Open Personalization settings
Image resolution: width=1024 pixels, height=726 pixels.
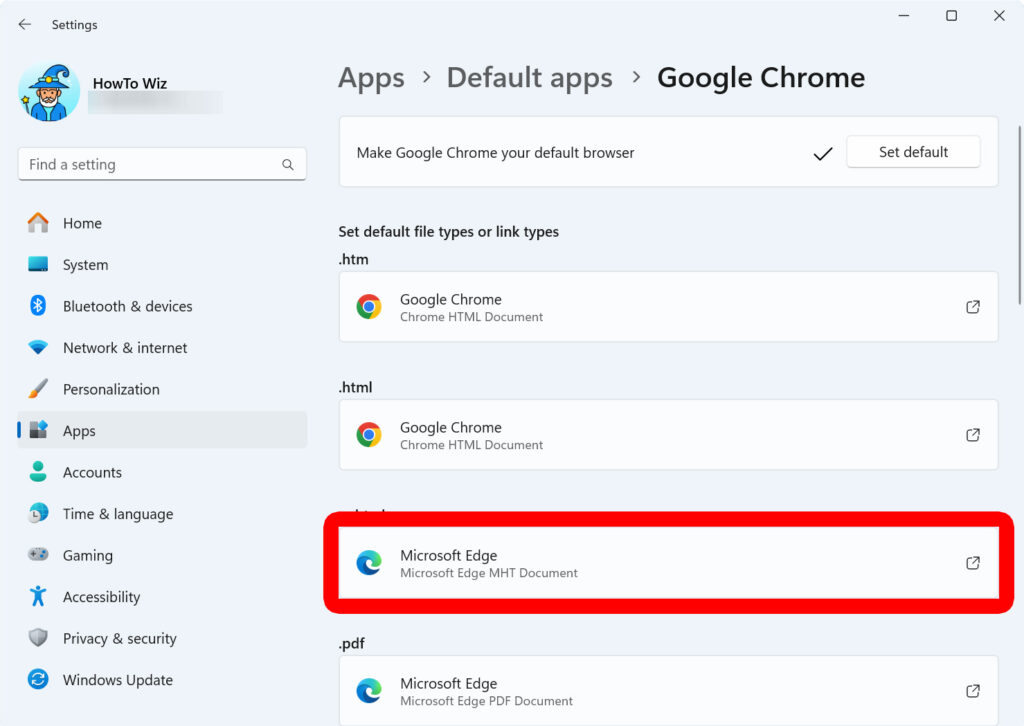(x=110, y=389)
